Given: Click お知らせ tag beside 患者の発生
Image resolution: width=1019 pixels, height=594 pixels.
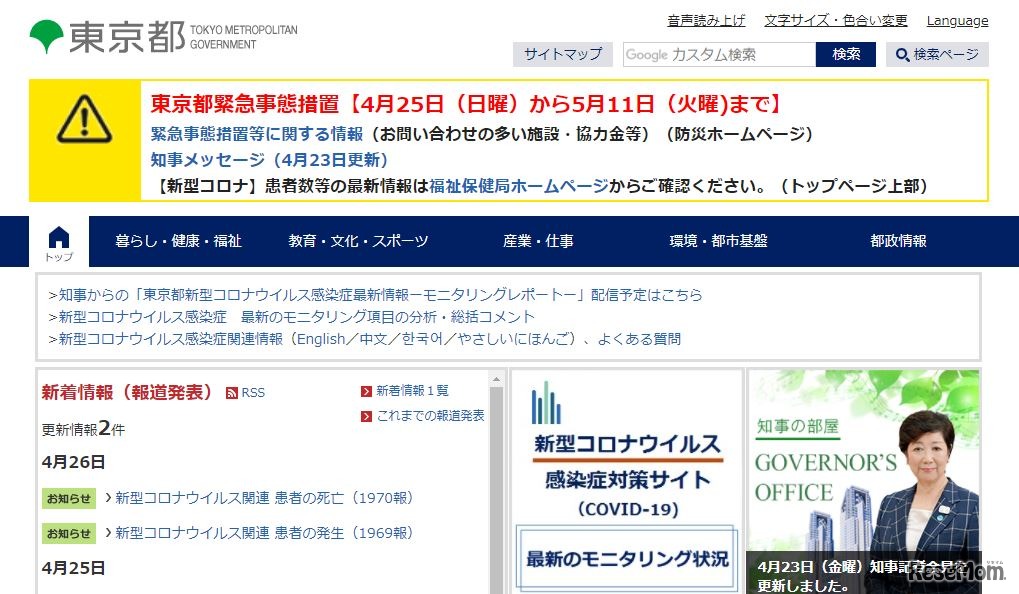Looking at the screenshot, I should tap(69, 534).
